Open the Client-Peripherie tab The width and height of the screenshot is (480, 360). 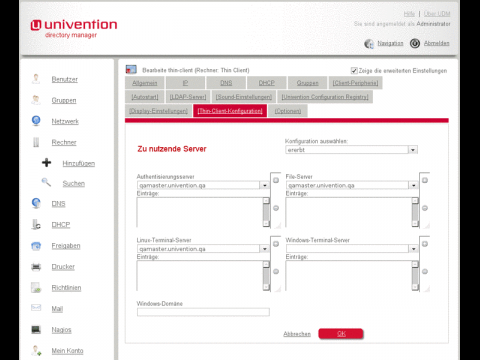point(355,83)
